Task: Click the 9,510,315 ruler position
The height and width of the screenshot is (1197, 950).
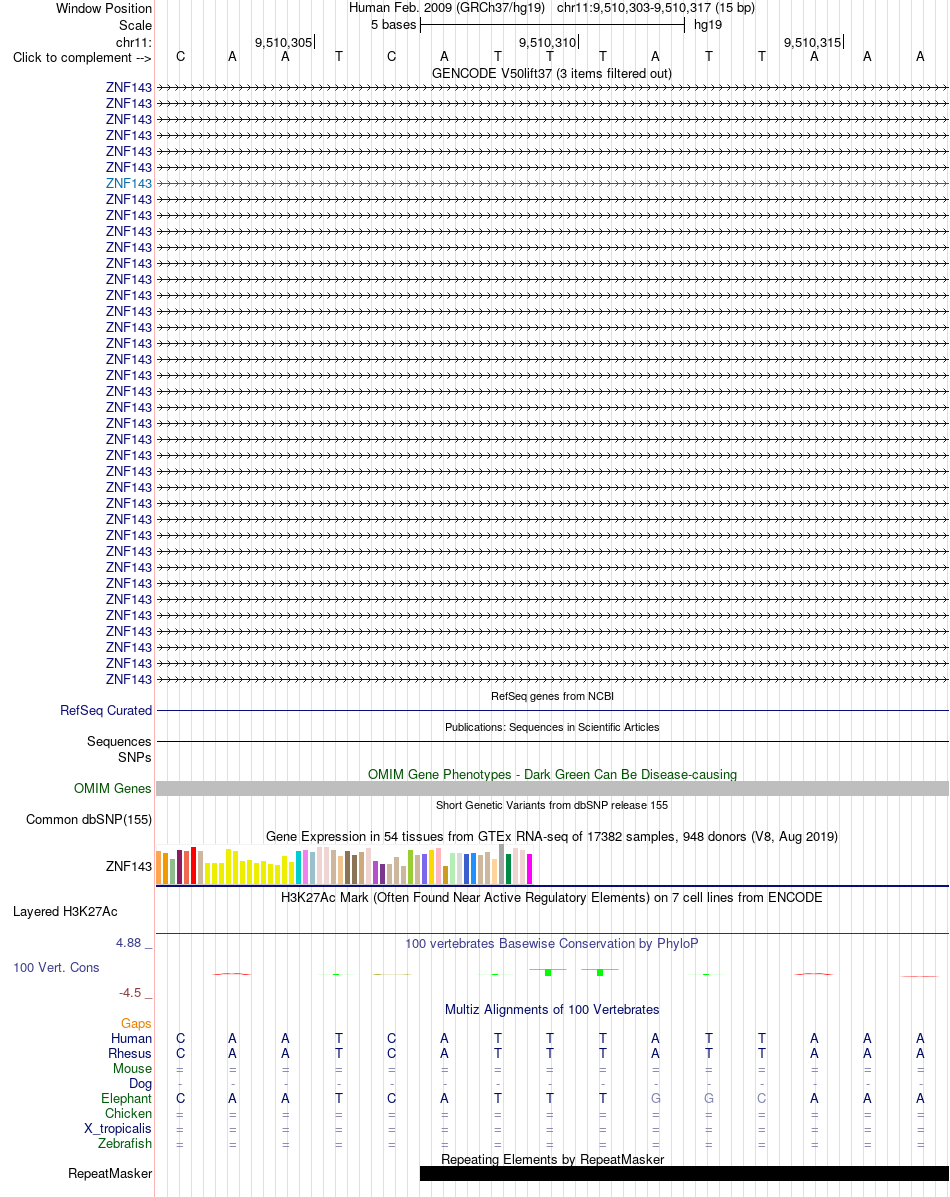Action: coord(813,43)
